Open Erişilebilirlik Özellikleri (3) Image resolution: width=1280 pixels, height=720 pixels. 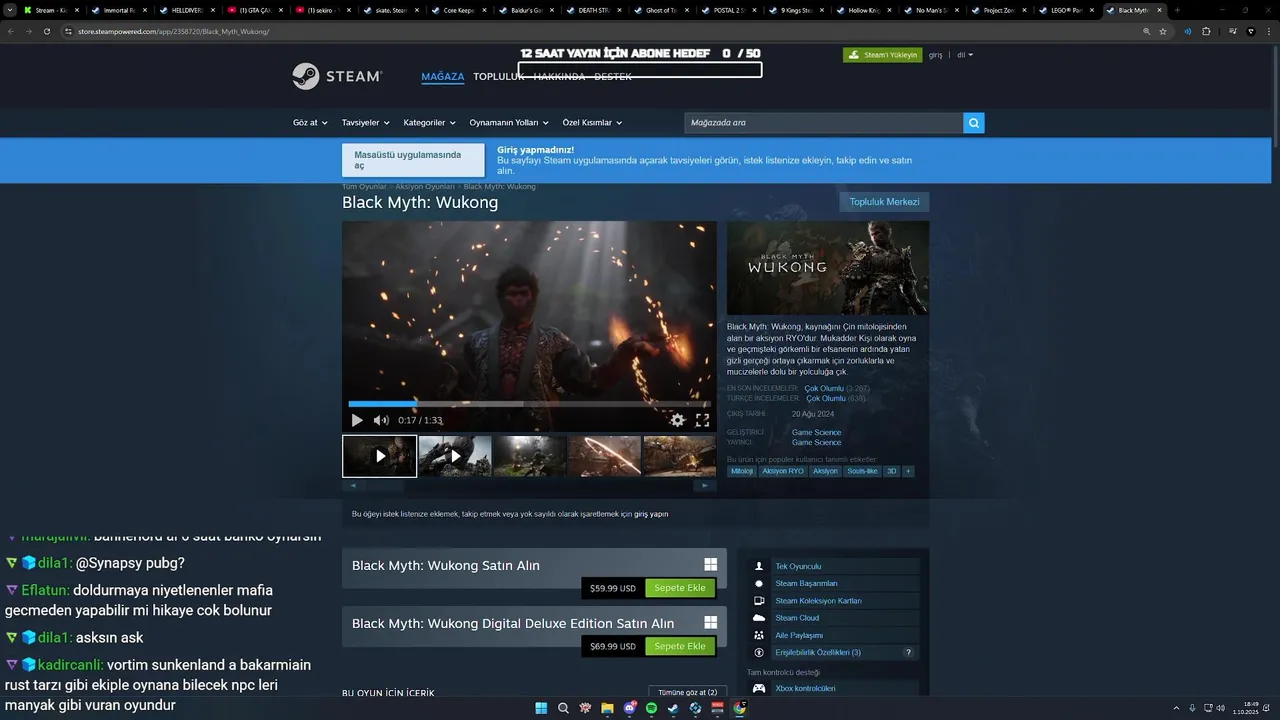[818, 652]
